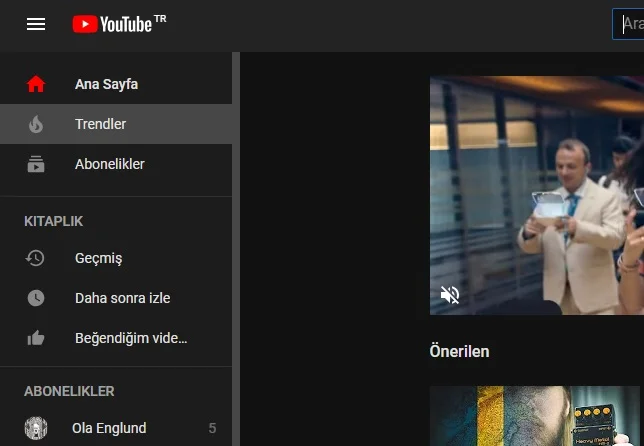Focus the search input field

[630, 24]
